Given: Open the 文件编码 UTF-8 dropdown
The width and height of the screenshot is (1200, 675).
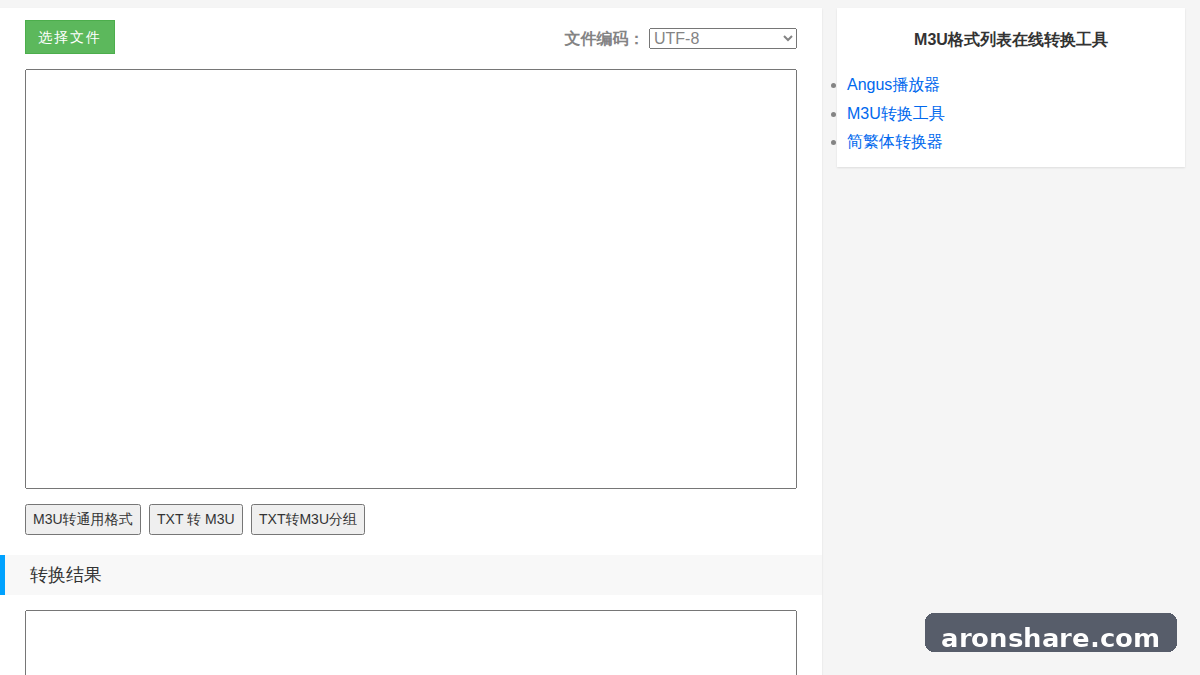Looking at the screenshot, I should 723,38.
